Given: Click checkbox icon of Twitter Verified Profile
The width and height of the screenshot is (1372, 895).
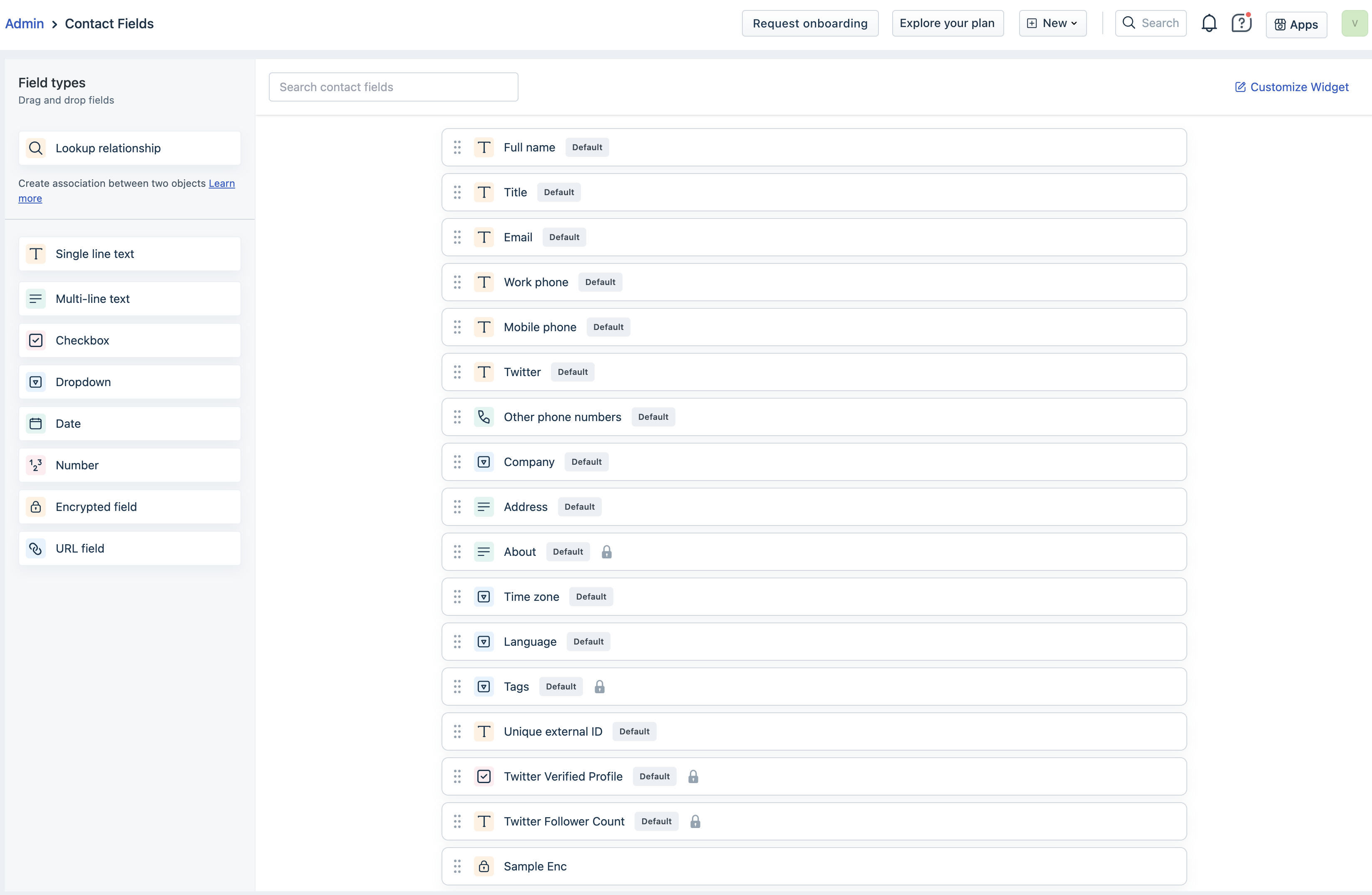Looking at the screenshot, I should (x=484, y=776).
